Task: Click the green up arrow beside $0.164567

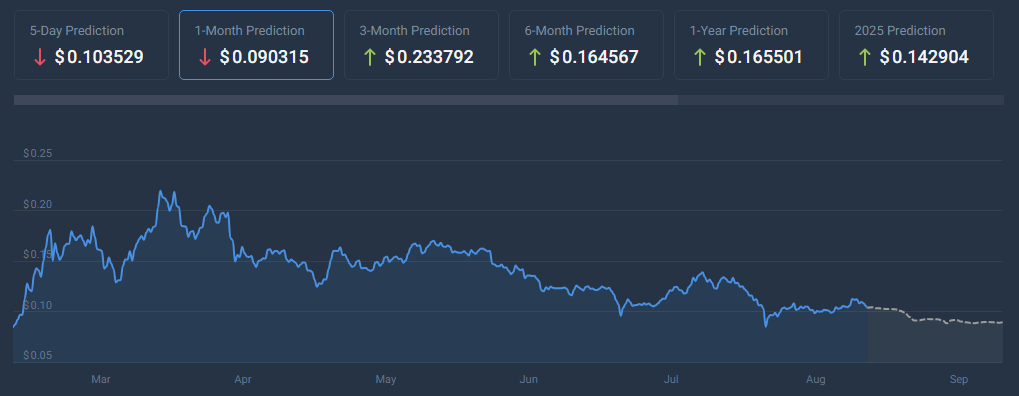Action: coord(535,57)
